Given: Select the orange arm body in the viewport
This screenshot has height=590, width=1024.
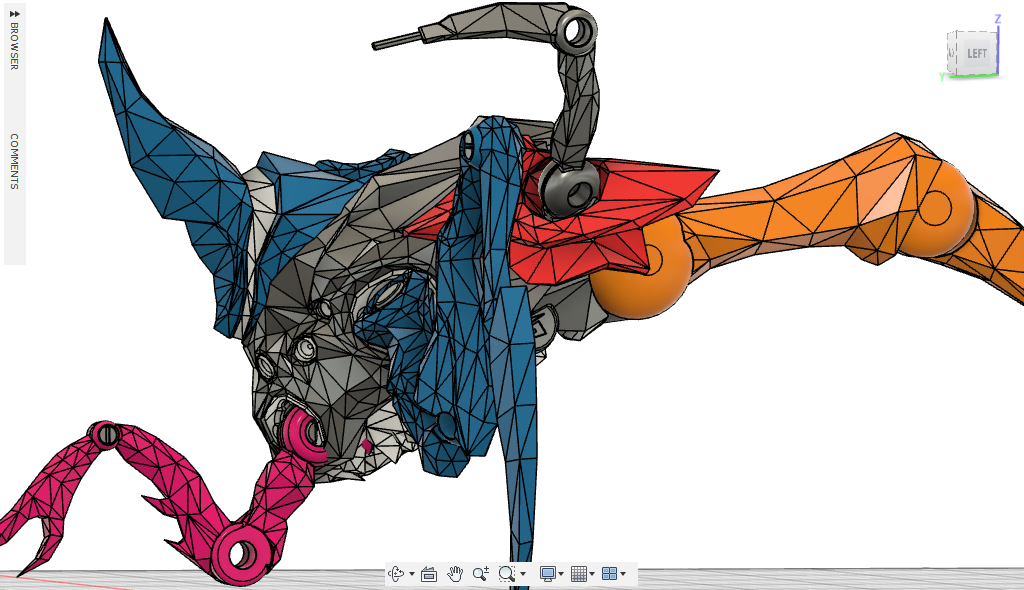Looking at the screenshot, I should pos(800,215).
